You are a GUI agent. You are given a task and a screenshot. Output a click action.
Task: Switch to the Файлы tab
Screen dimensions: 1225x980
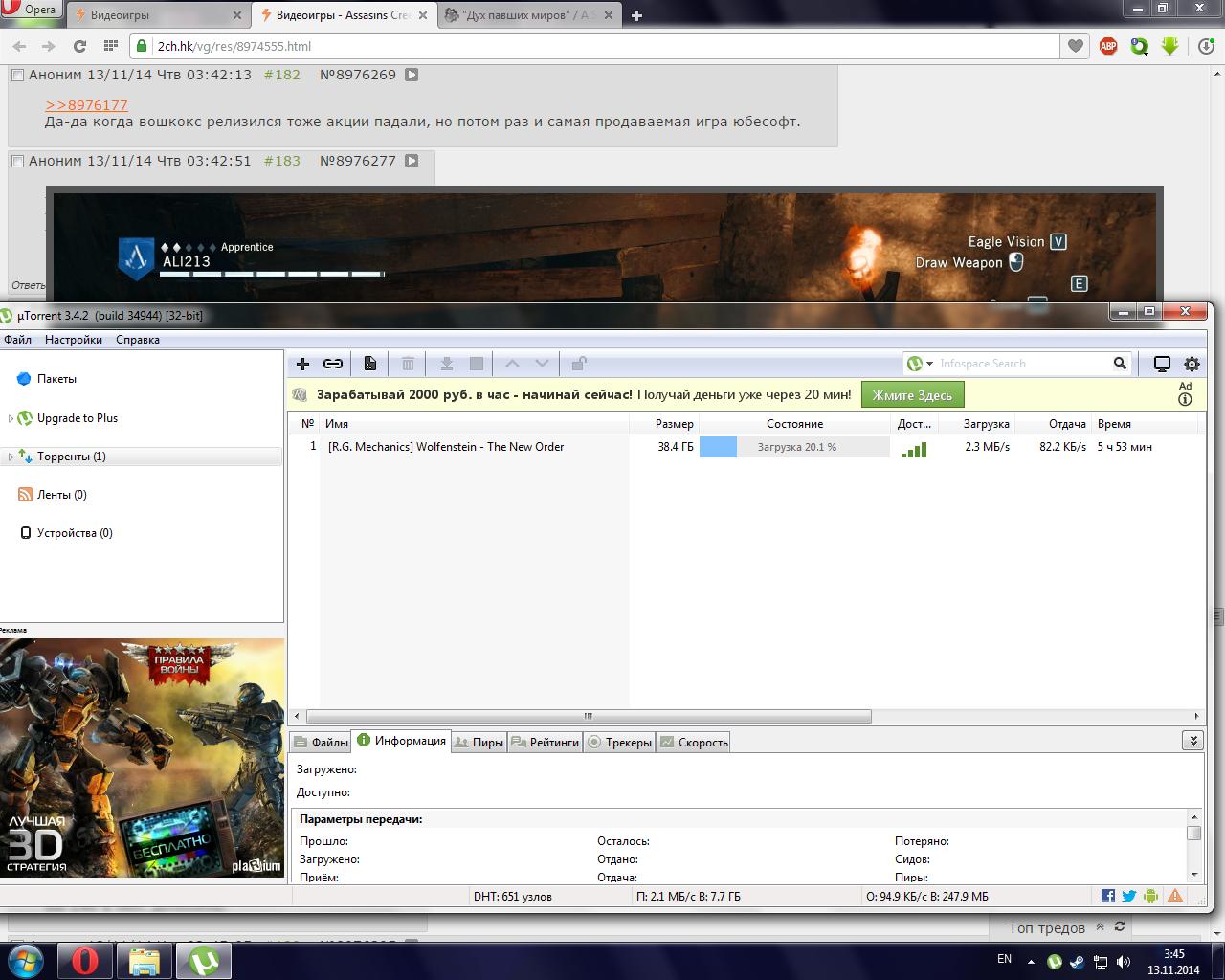point(321,743)
